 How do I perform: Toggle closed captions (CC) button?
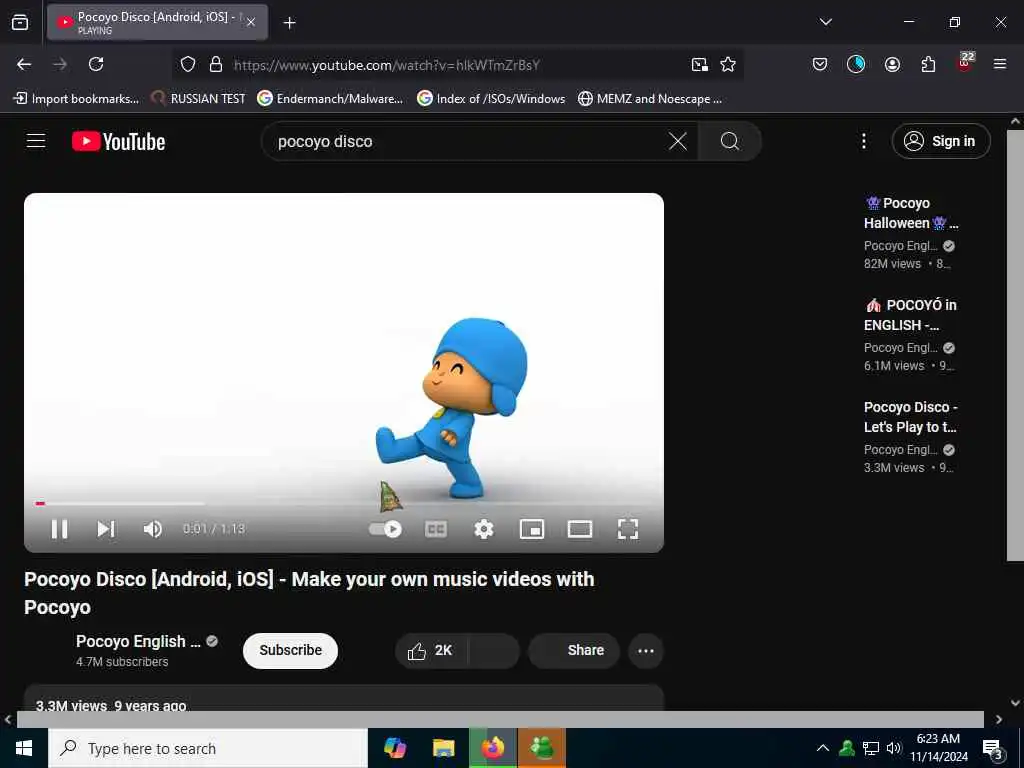pos(436,529)
